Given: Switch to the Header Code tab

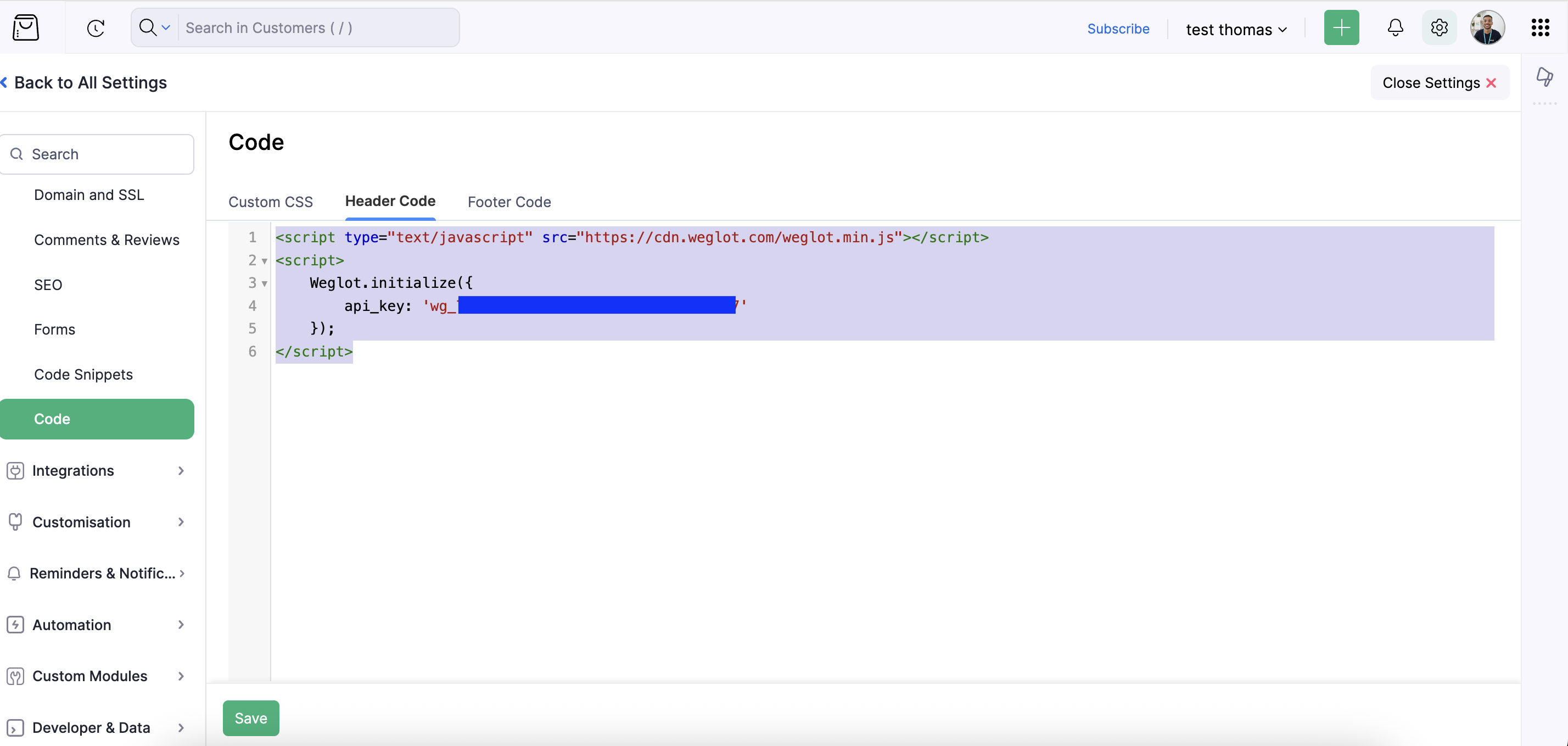Looking at the screenshot, I should [390, 201].
